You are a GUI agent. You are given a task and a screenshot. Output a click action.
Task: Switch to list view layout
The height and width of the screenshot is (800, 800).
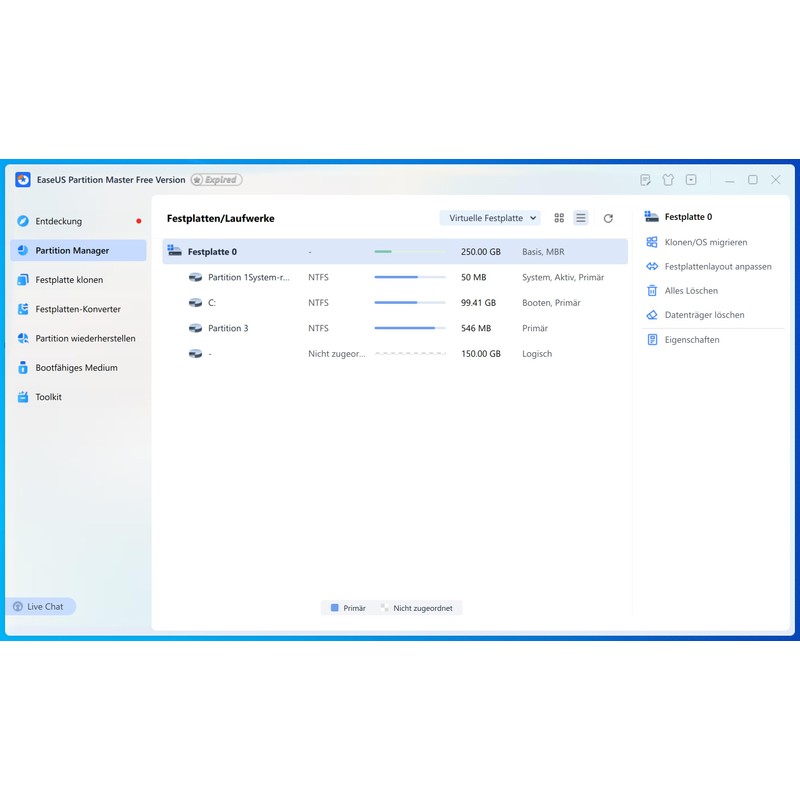point(581,218)
